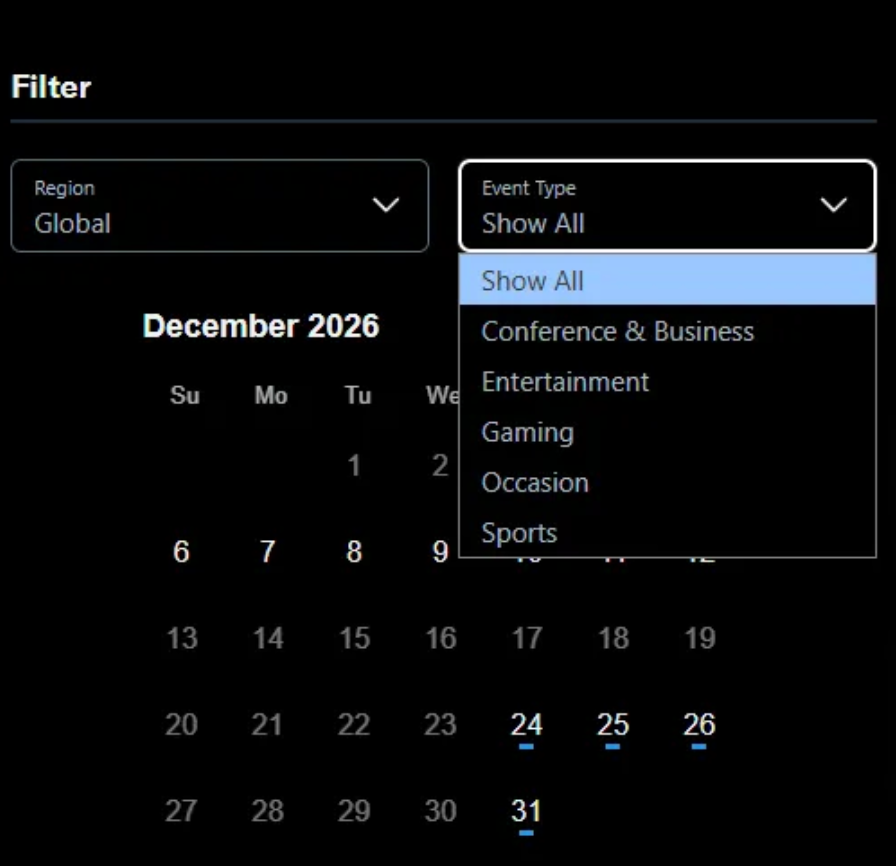Choose December 7 on the calendar
The width and height of the screenshot is (896, 866).
[x=267, y=552]
